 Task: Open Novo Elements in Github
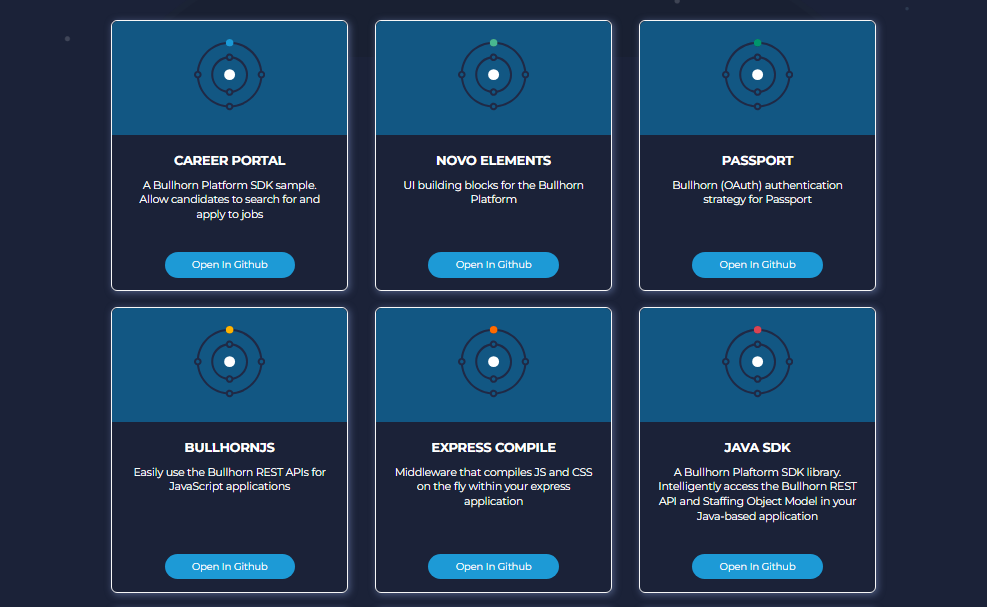[494, 264]
